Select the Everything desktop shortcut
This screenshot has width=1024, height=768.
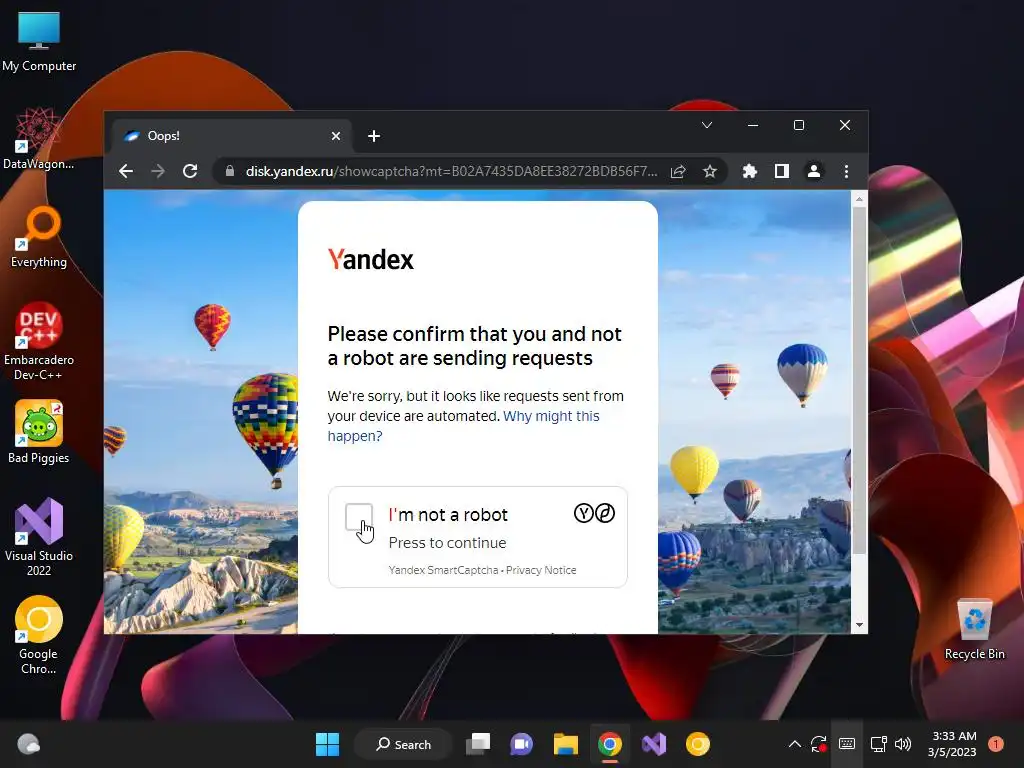[x=39, y=237]
